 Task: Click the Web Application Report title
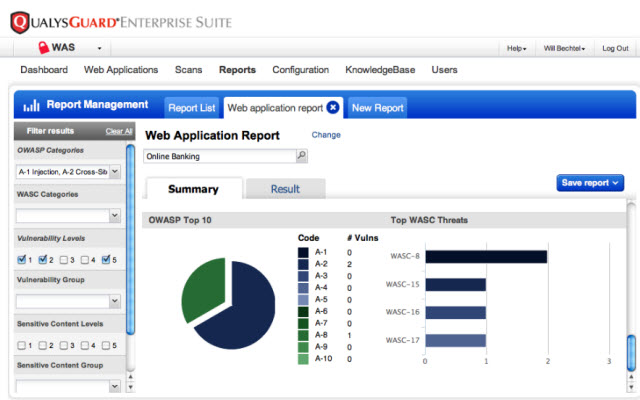pyautogui.click(x=212, y=136)
